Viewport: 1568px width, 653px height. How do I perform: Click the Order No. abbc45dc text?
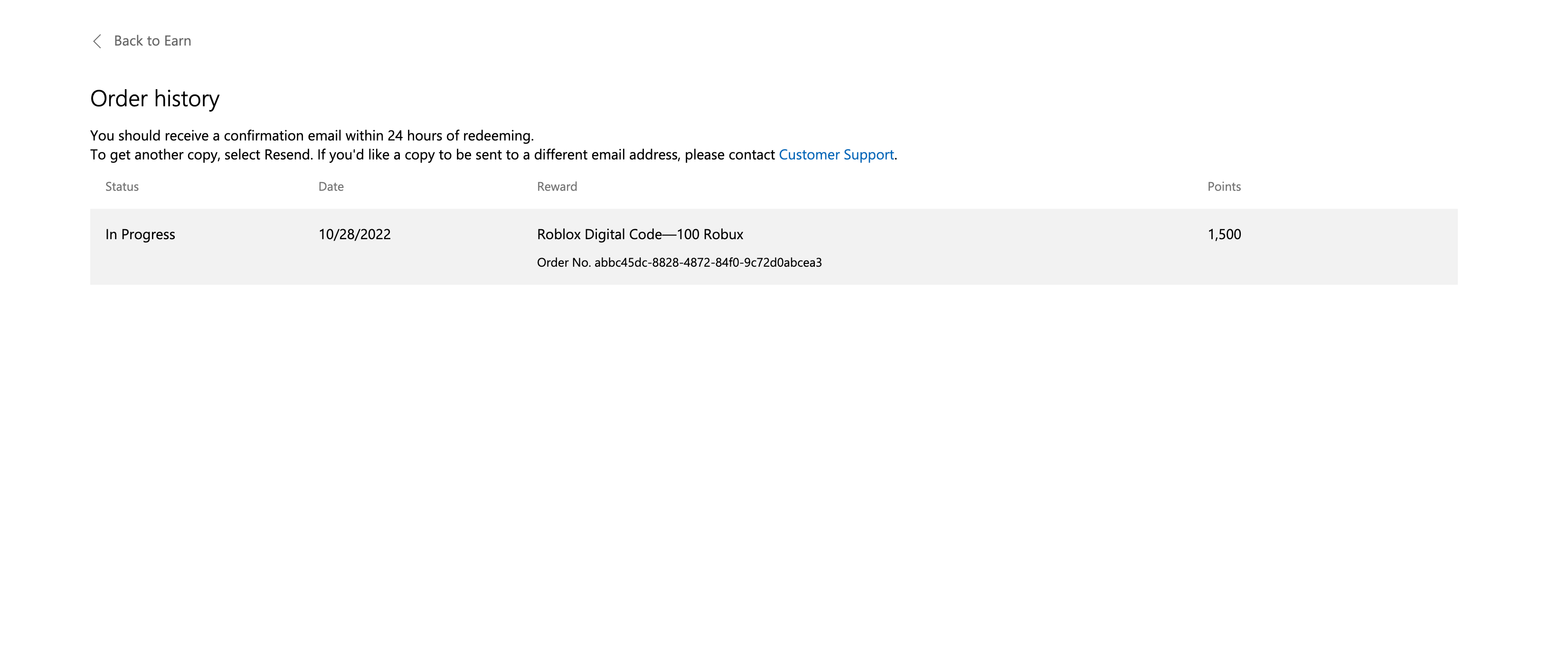tap(679, 262)
